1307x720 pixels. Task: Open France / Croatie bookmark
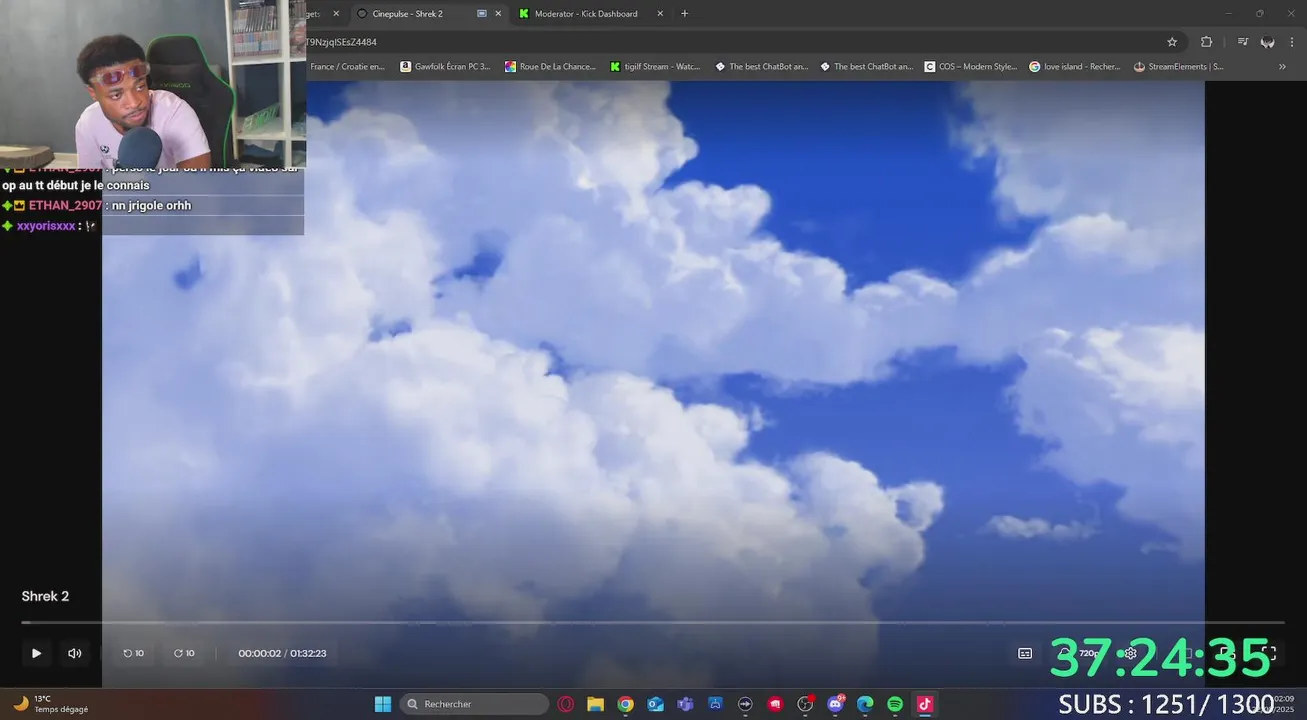click(347, 67)
